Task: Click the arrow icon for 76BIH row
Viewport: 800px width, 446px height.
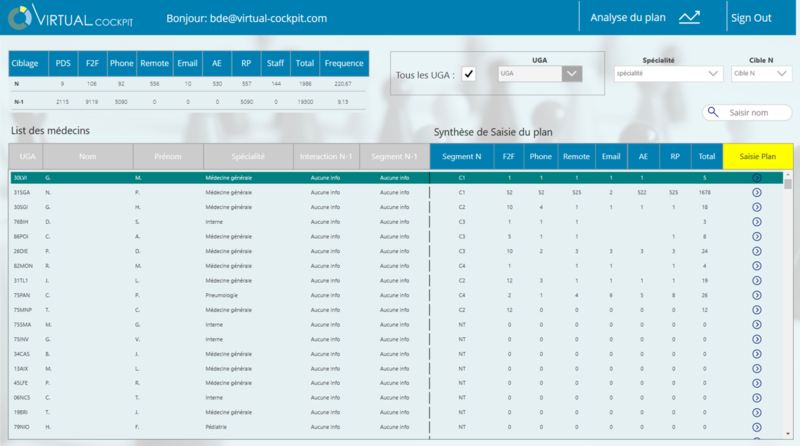Action: (757, 221)
